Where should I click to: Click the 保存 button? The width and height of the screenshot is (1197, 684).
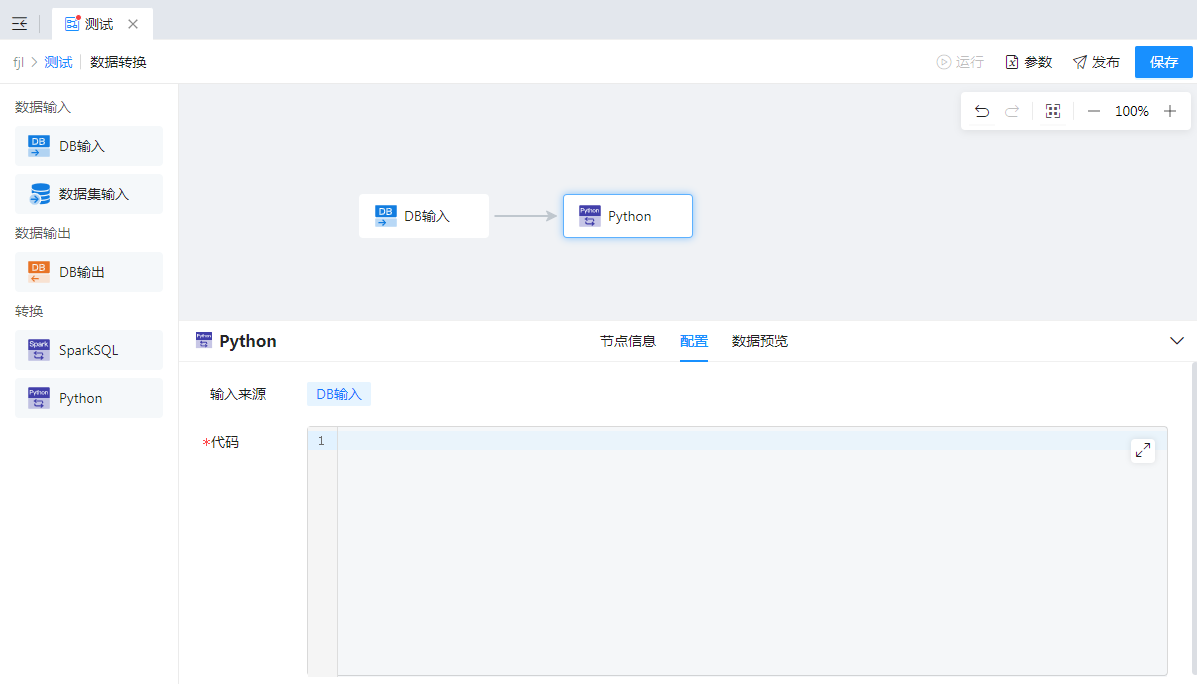click(1163, 62)
